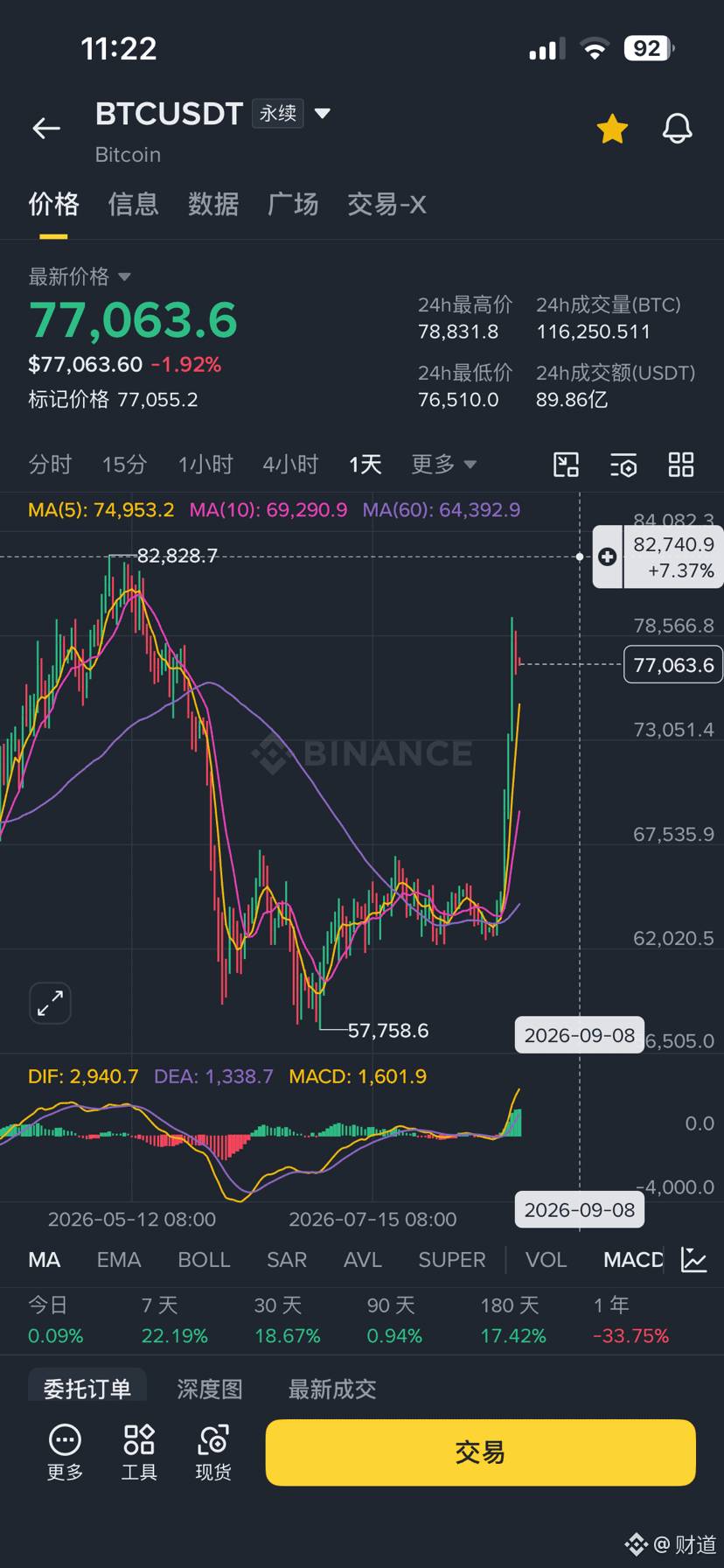The width and height of the screenshot is (724, 1568).
Task: Tap the chart high label 82,828.7
Action: [x=178, y=556]
